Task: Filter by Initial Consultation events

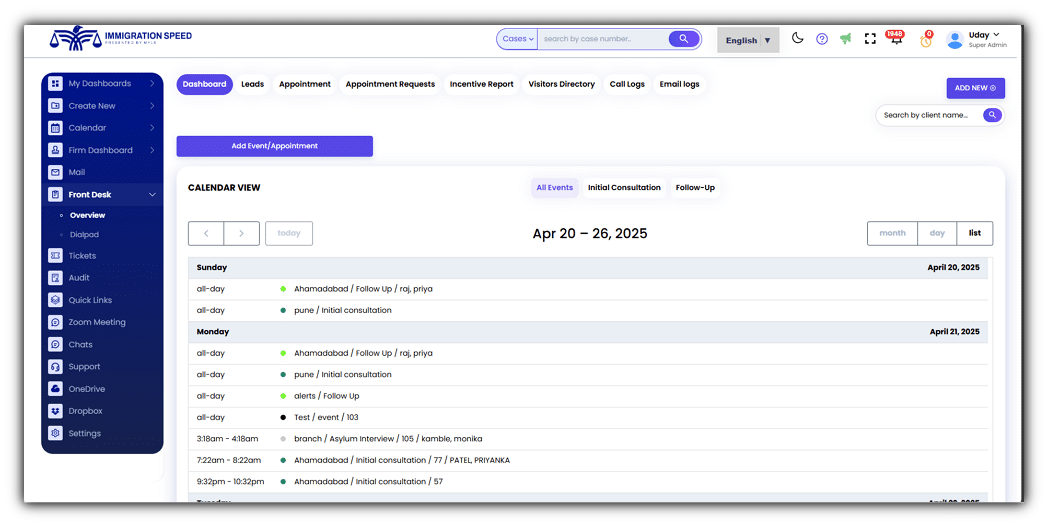Action: pos(624,188)
